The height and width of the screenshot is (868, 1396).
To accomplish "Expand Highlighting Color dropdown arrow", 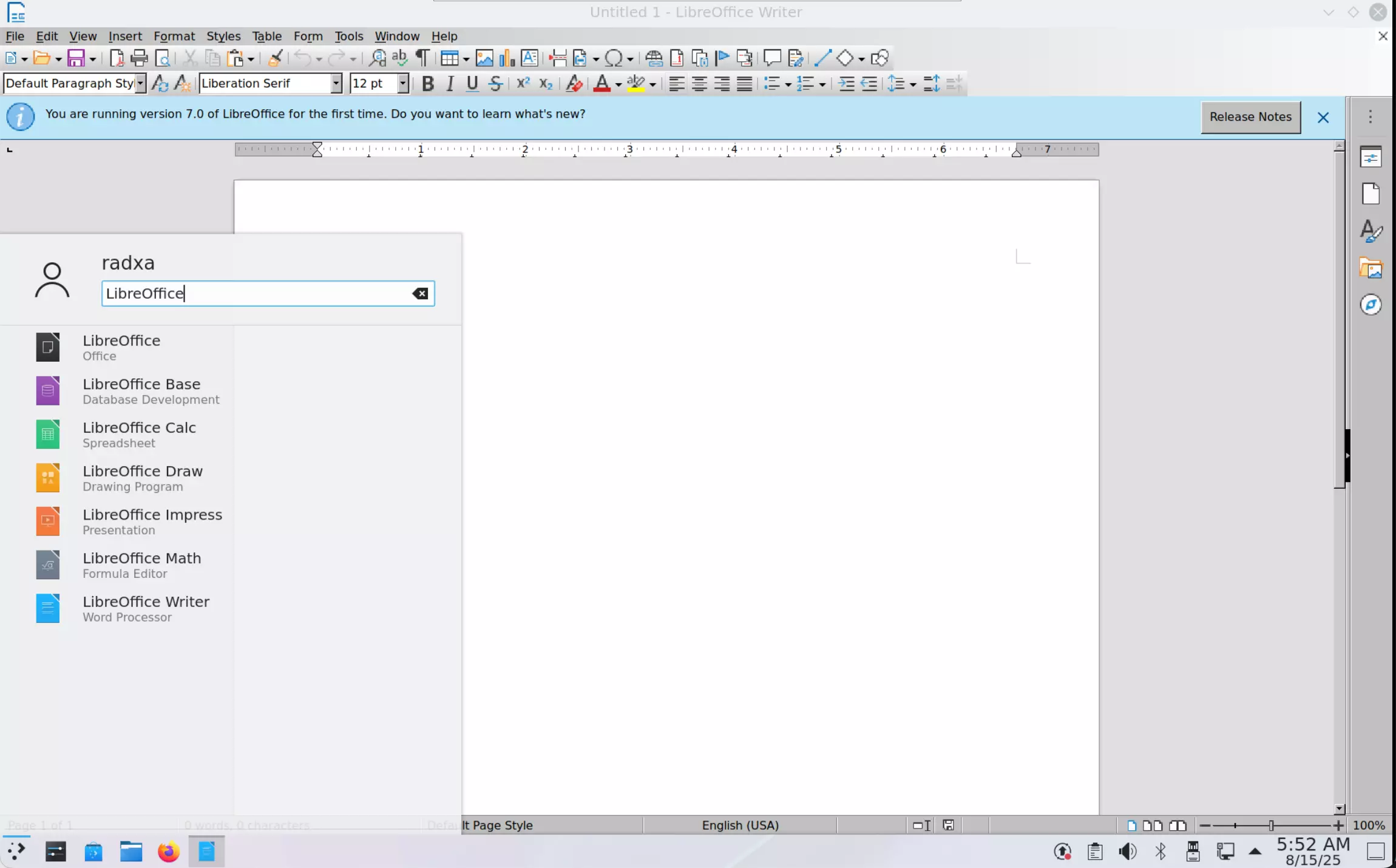I will pos(652,84).
